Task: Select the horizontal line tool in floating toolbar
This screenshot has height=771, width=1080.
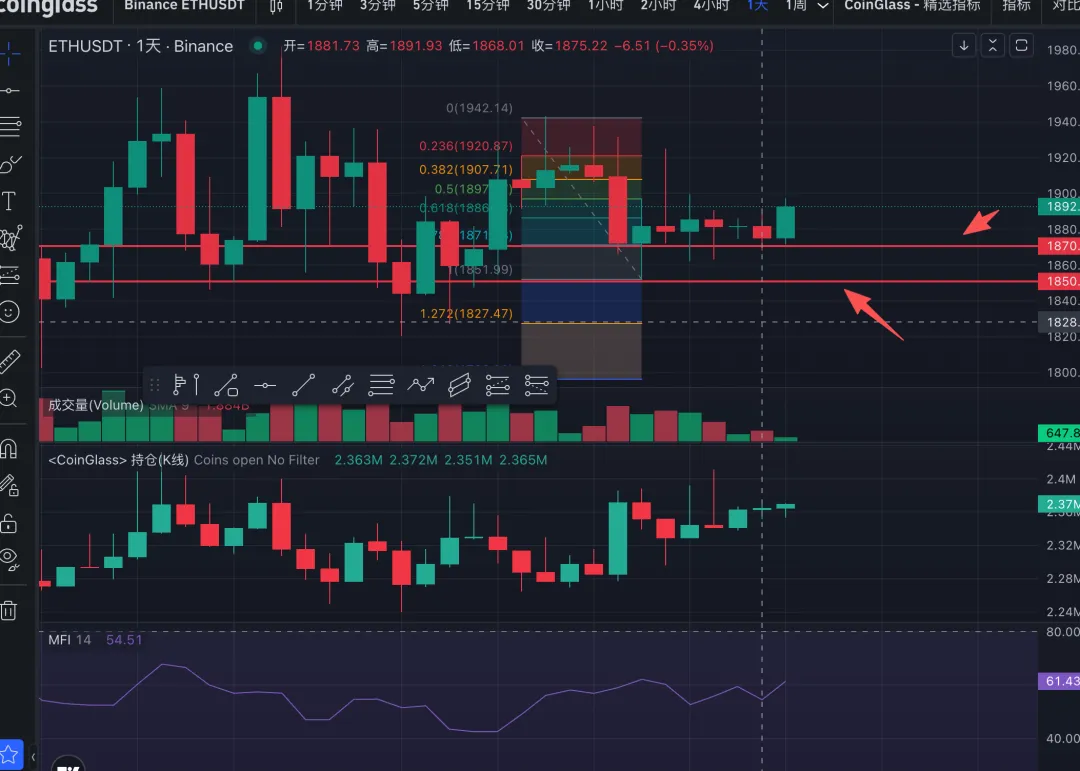Action: point(264,385)
